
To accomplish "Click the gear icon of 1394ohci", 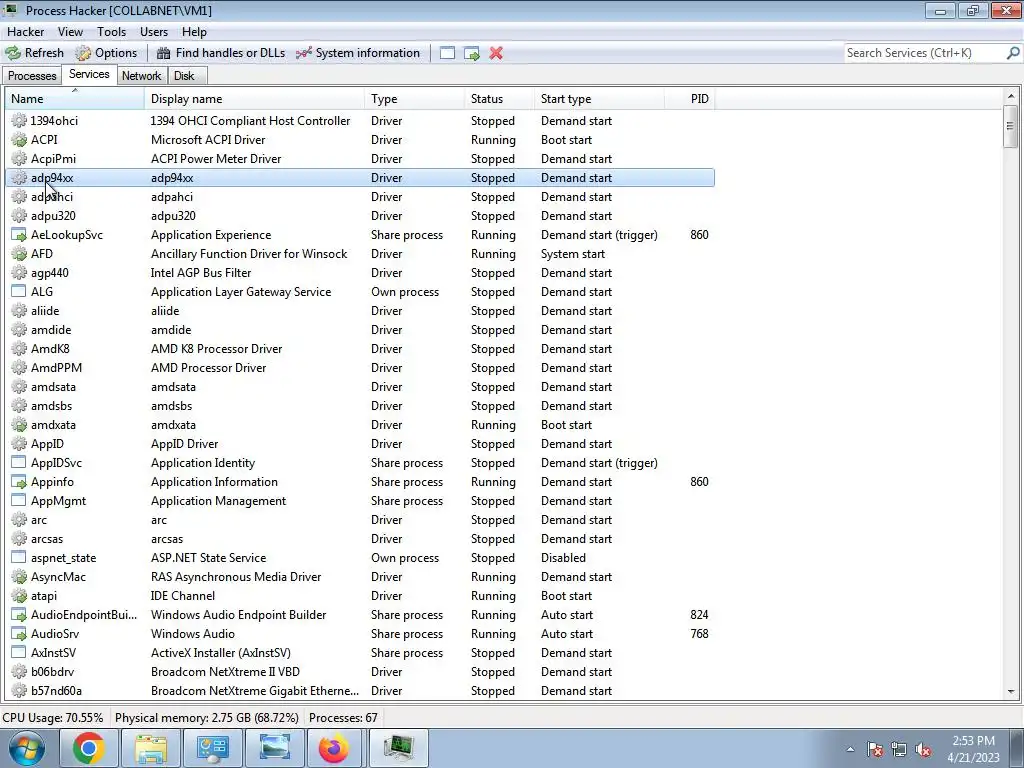I will point(19,121).
